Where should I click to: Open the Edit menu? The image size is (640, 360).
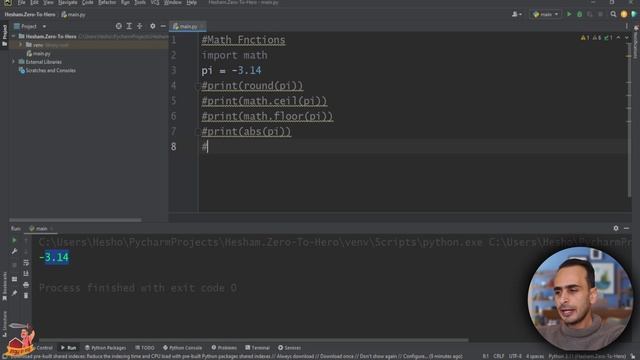(x=34, y=2)
